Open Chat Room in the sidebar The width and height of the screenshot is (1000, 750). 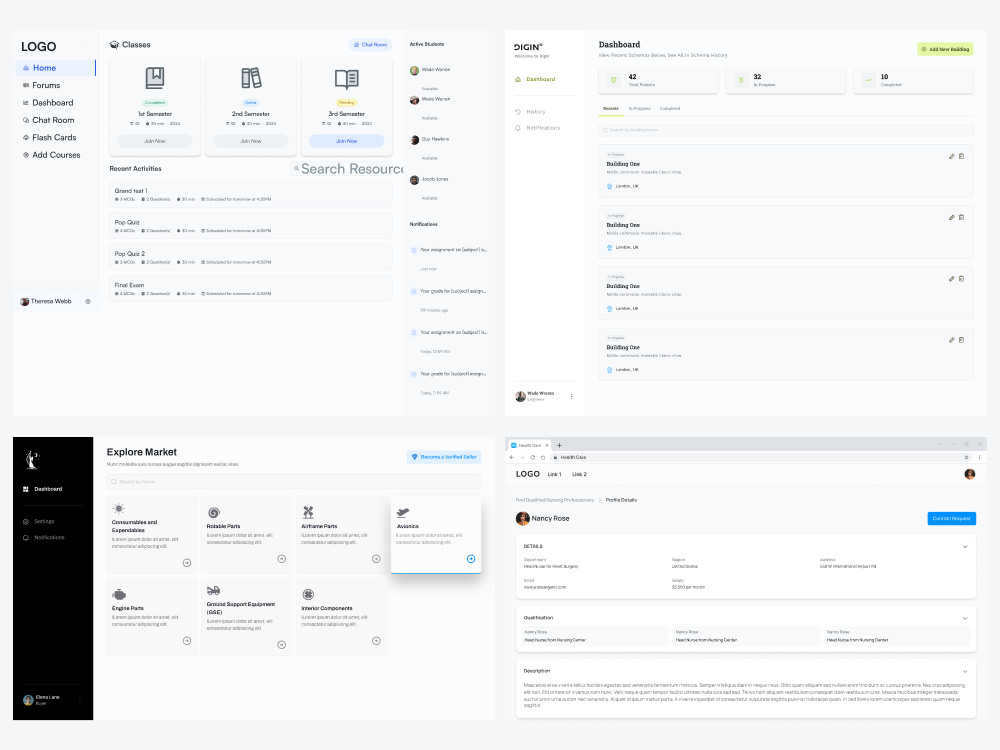click(x=48, y=120)
